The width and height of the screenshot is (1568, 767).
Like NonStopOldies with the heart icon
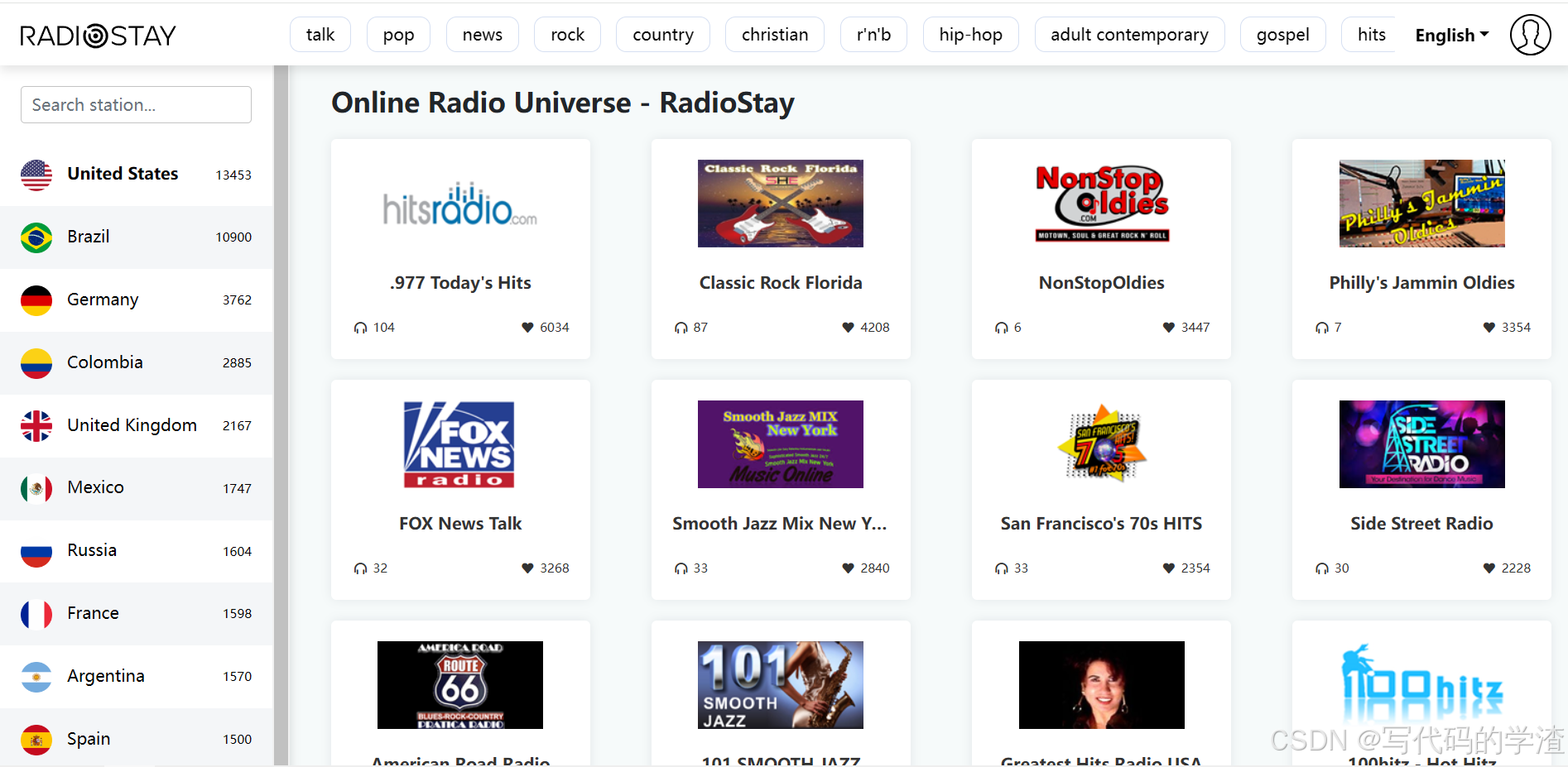point(1169,328)
